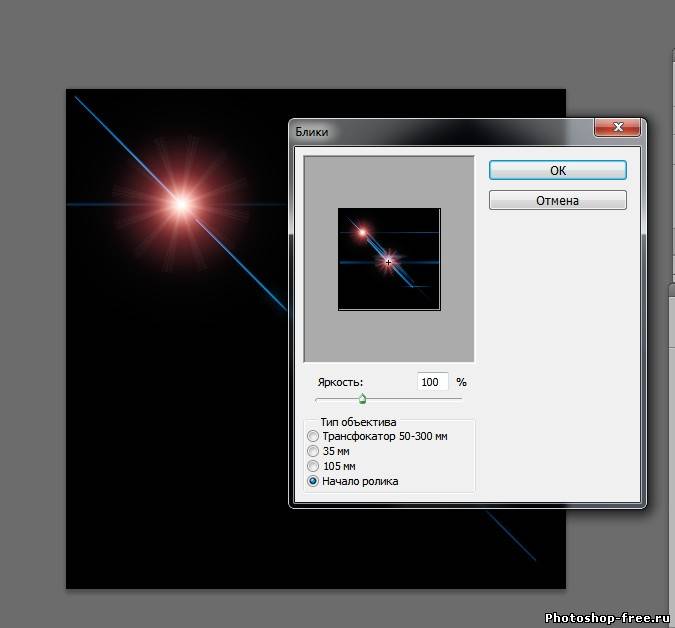
Task: Select the Трансфокатор 50-300 мм lens type
Action: pyautogui.click(x=314, y=436)
